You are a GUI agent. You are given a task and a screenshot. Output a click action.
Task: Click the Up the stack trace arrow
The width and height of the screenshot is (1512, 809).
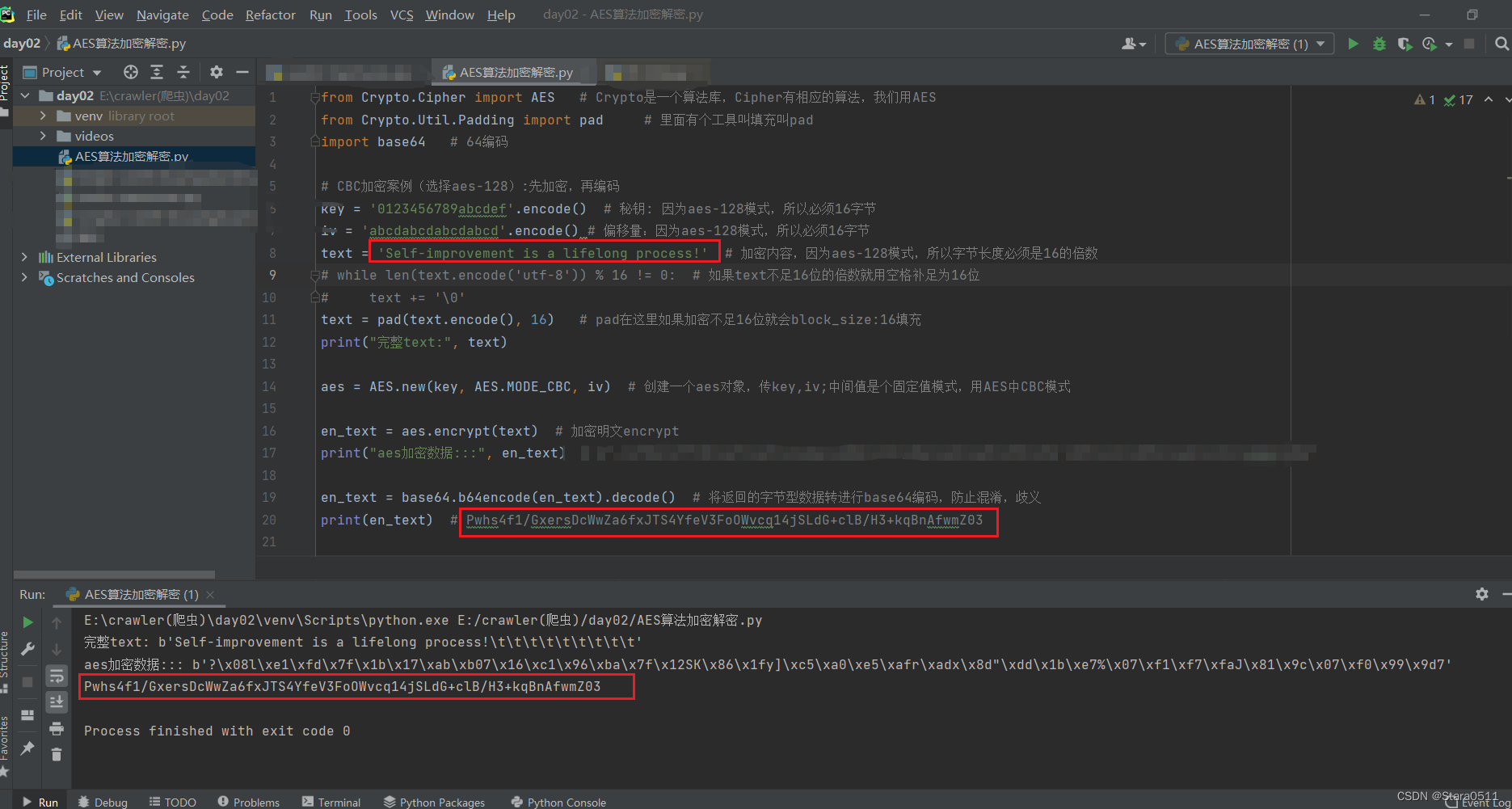click(57, 622)
